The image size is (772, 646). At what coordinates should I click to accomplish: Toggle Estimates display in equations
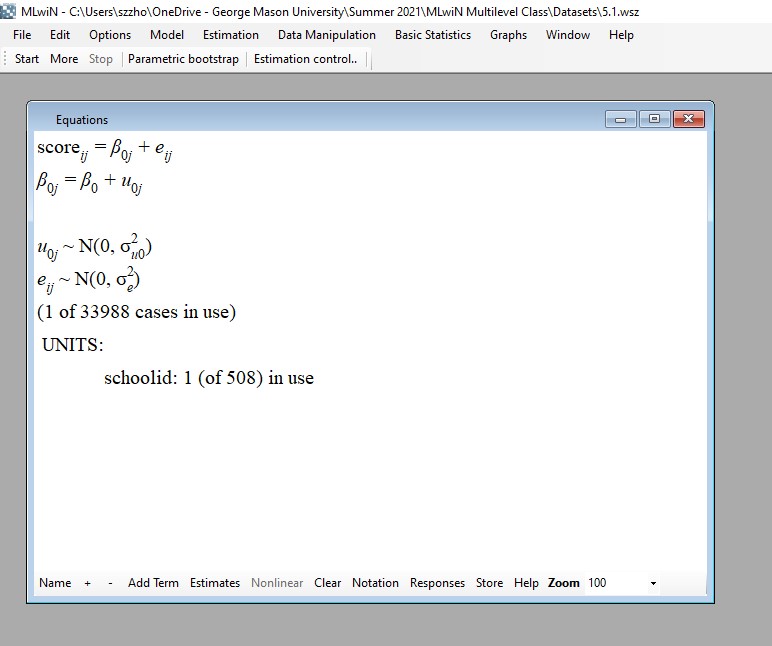215,583
